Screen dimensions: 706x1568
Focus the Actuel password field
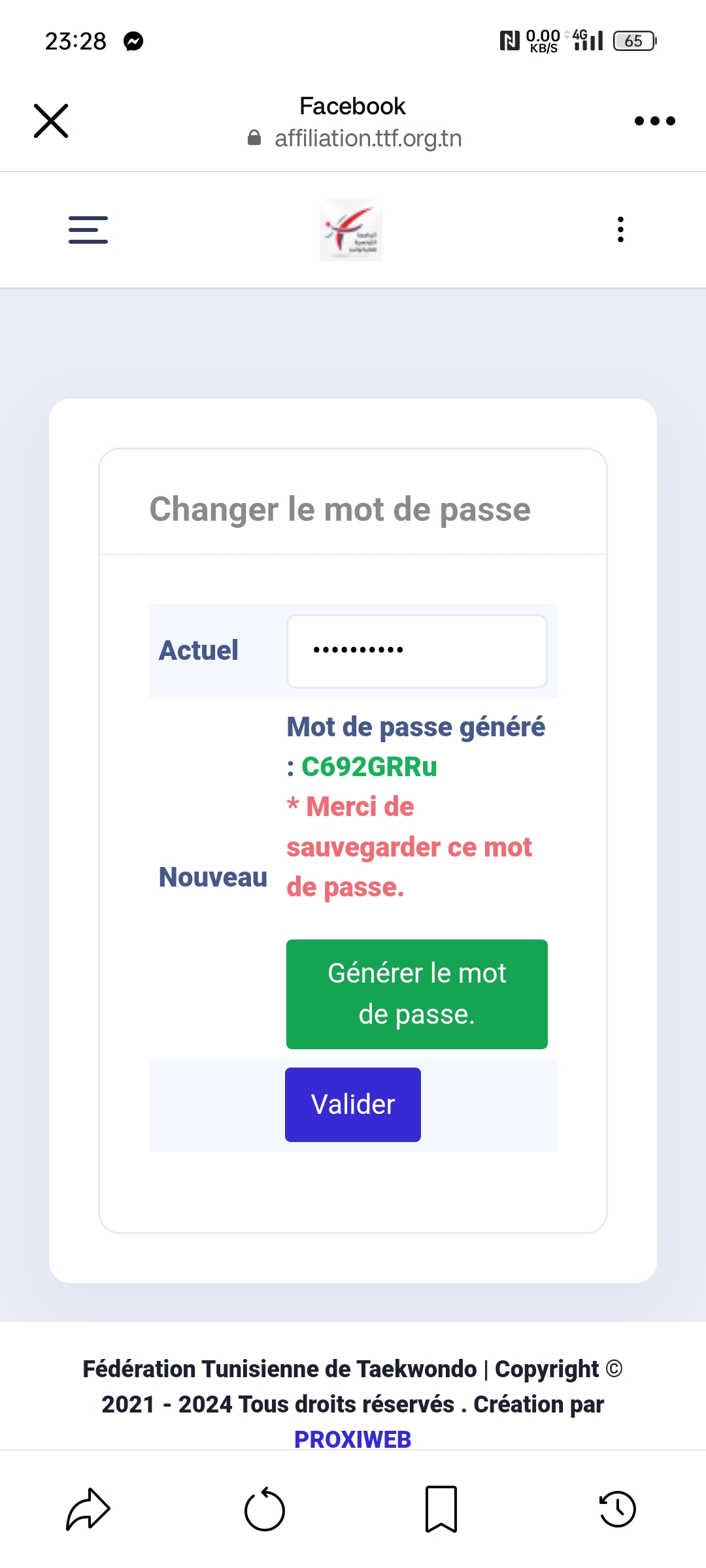pos(416,651)
